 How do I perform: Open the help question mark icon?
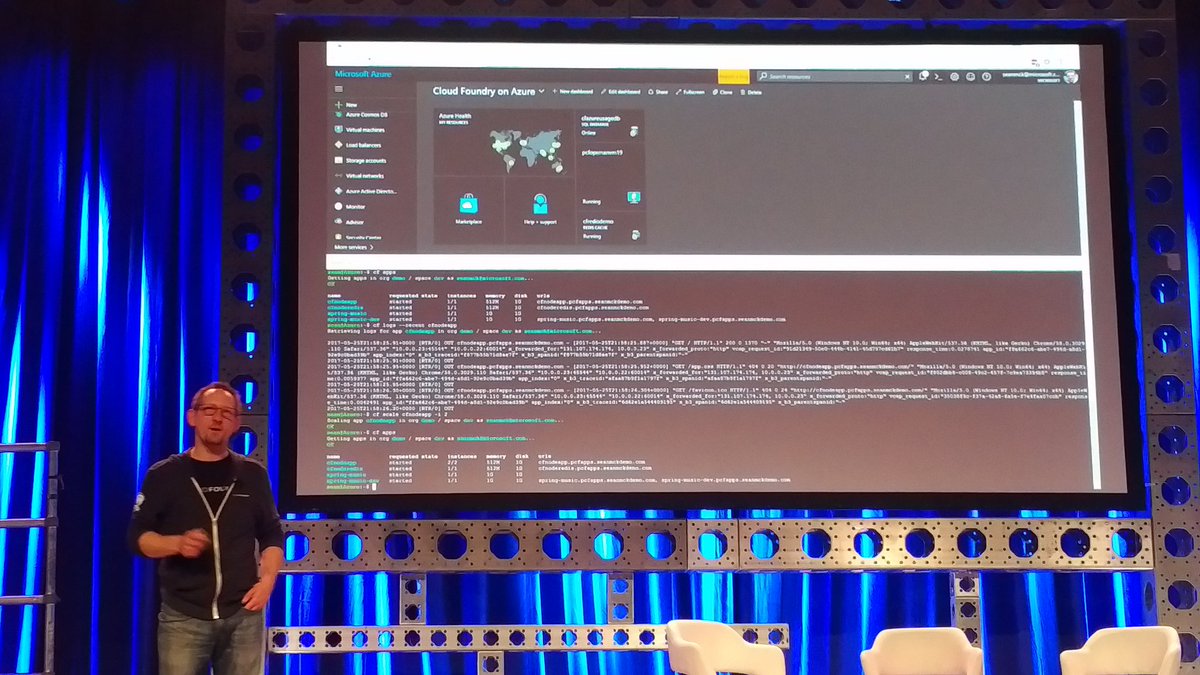(x=985, y=76)
